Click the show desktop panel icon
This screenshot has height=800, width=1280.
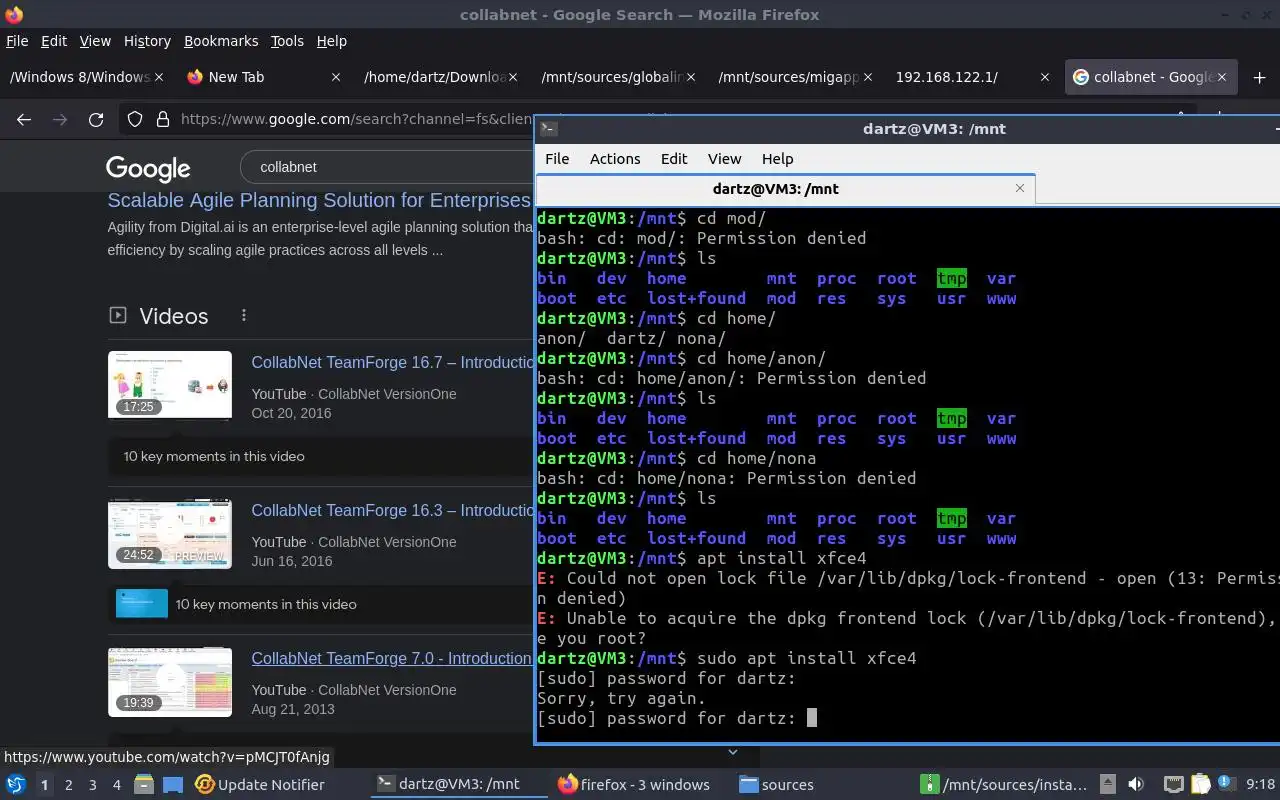click(x=173, y=784)
